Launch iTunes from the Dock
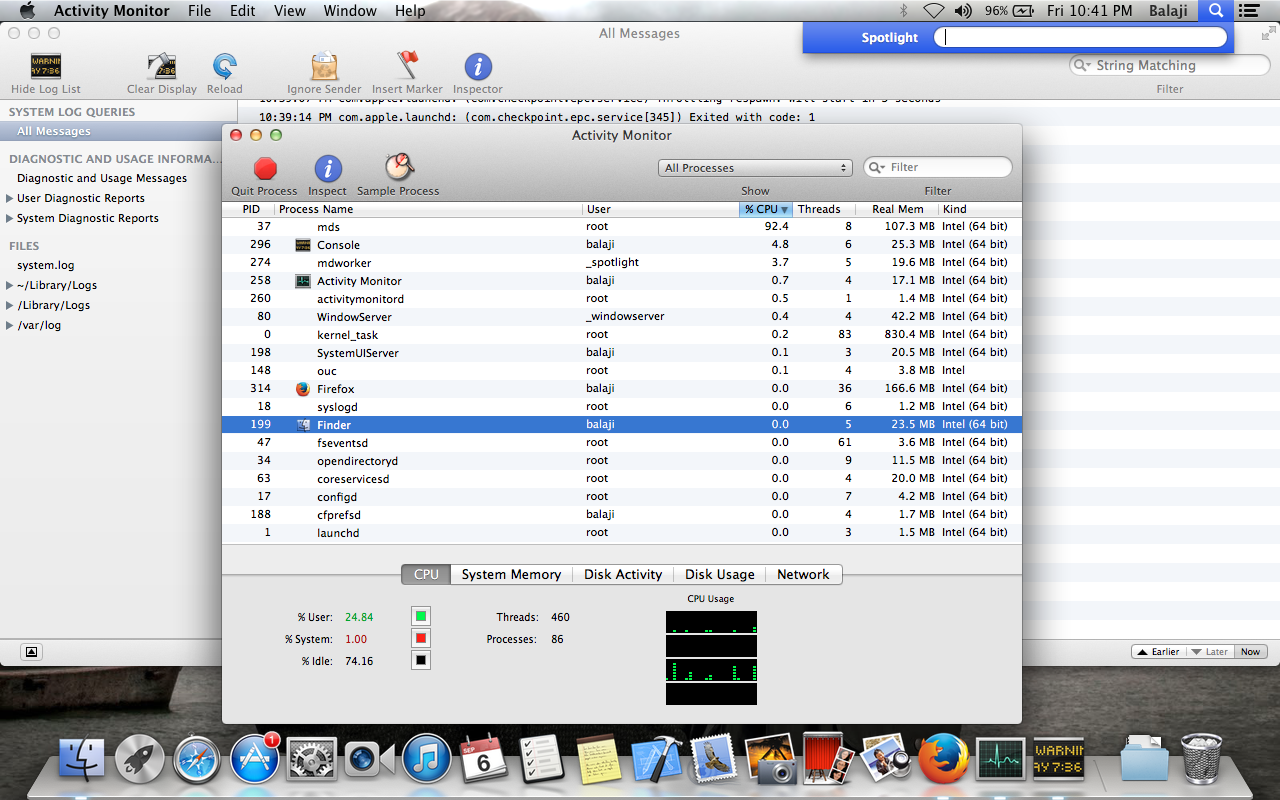 [427, 760]
